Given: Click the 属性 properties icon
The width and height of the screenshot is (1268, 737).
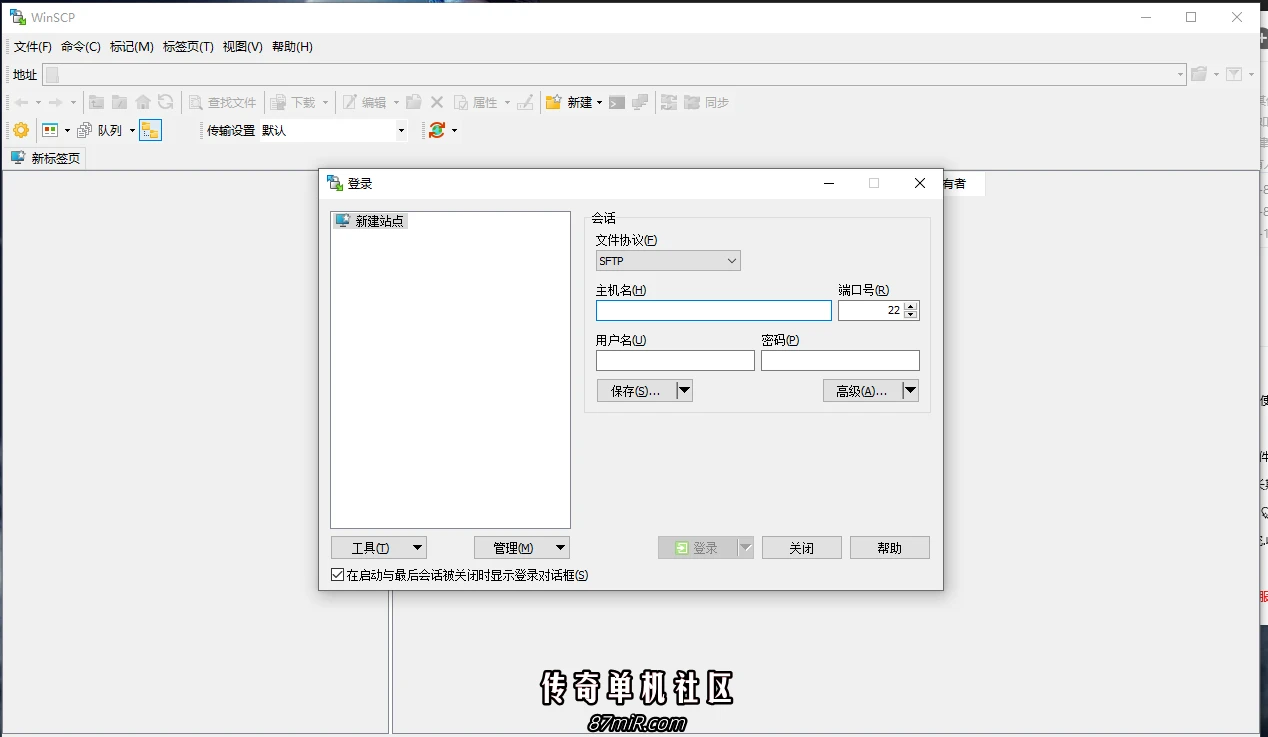Looking at the screenshot, I should pyautogui.click(x=461, y=102).
